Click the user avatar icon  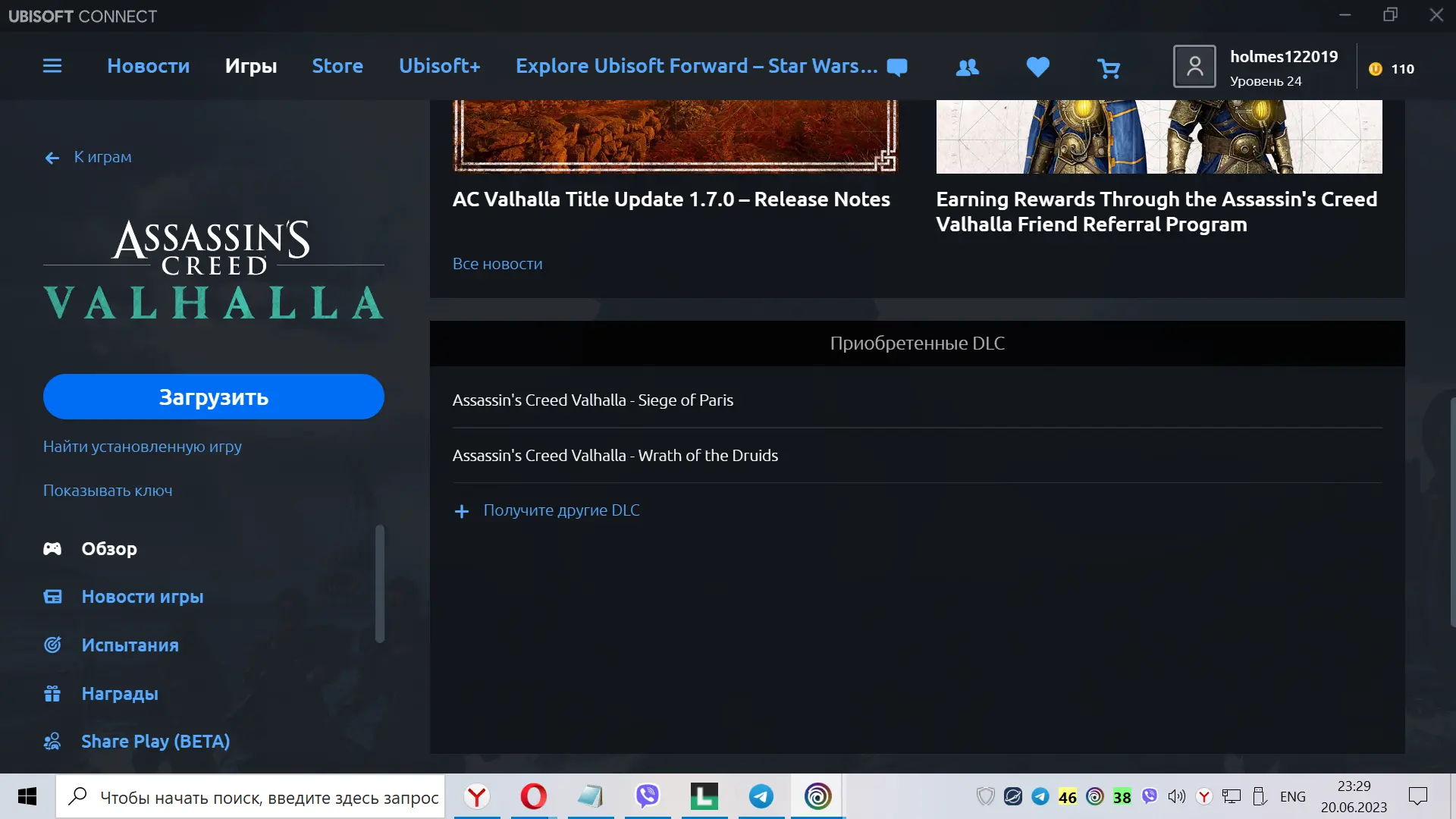[1194, 67]
